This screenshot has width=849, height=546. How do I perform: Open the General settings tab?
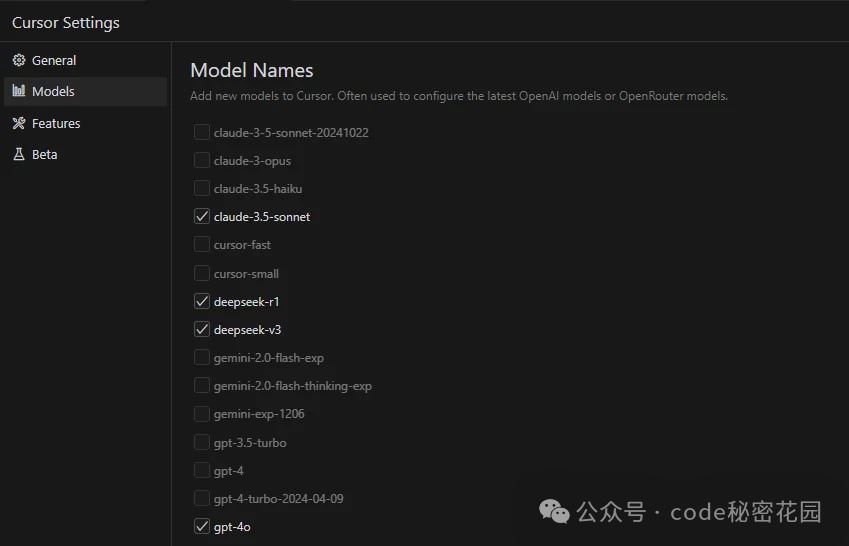click(x=53, y=60)
